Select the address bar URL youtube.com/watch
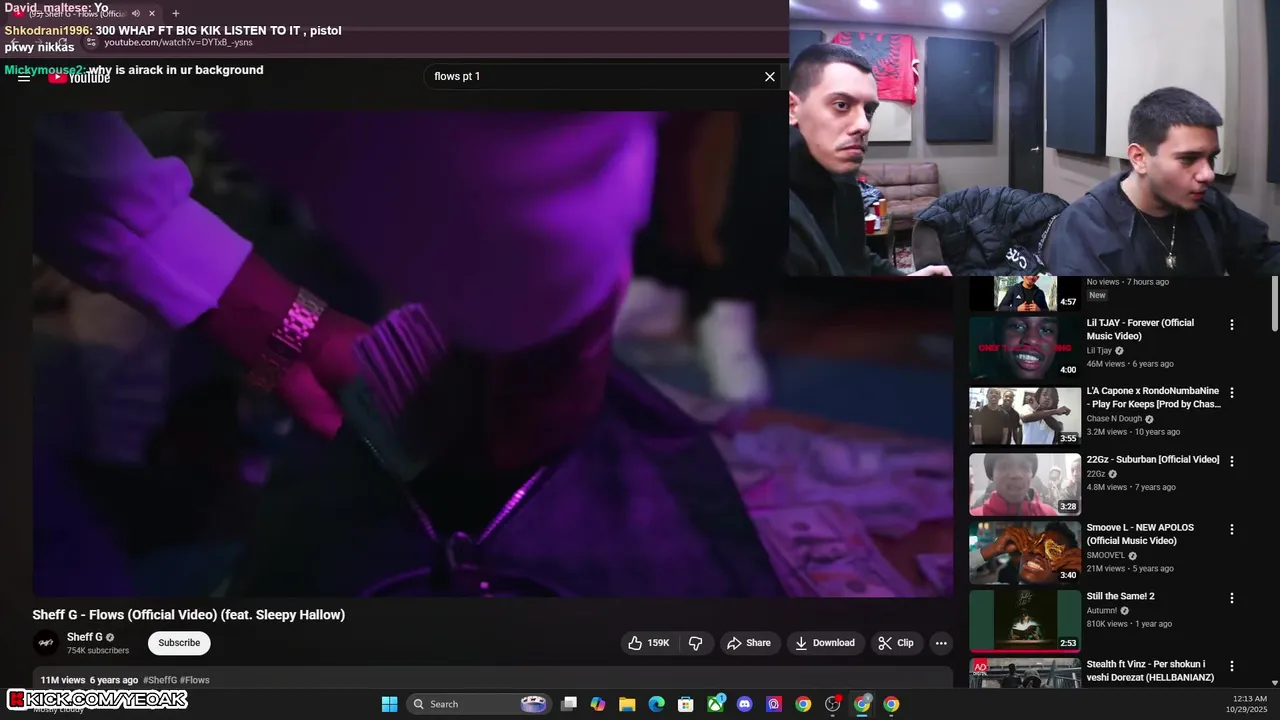This screenshot has width=1280, height=720. coord(178,43)
